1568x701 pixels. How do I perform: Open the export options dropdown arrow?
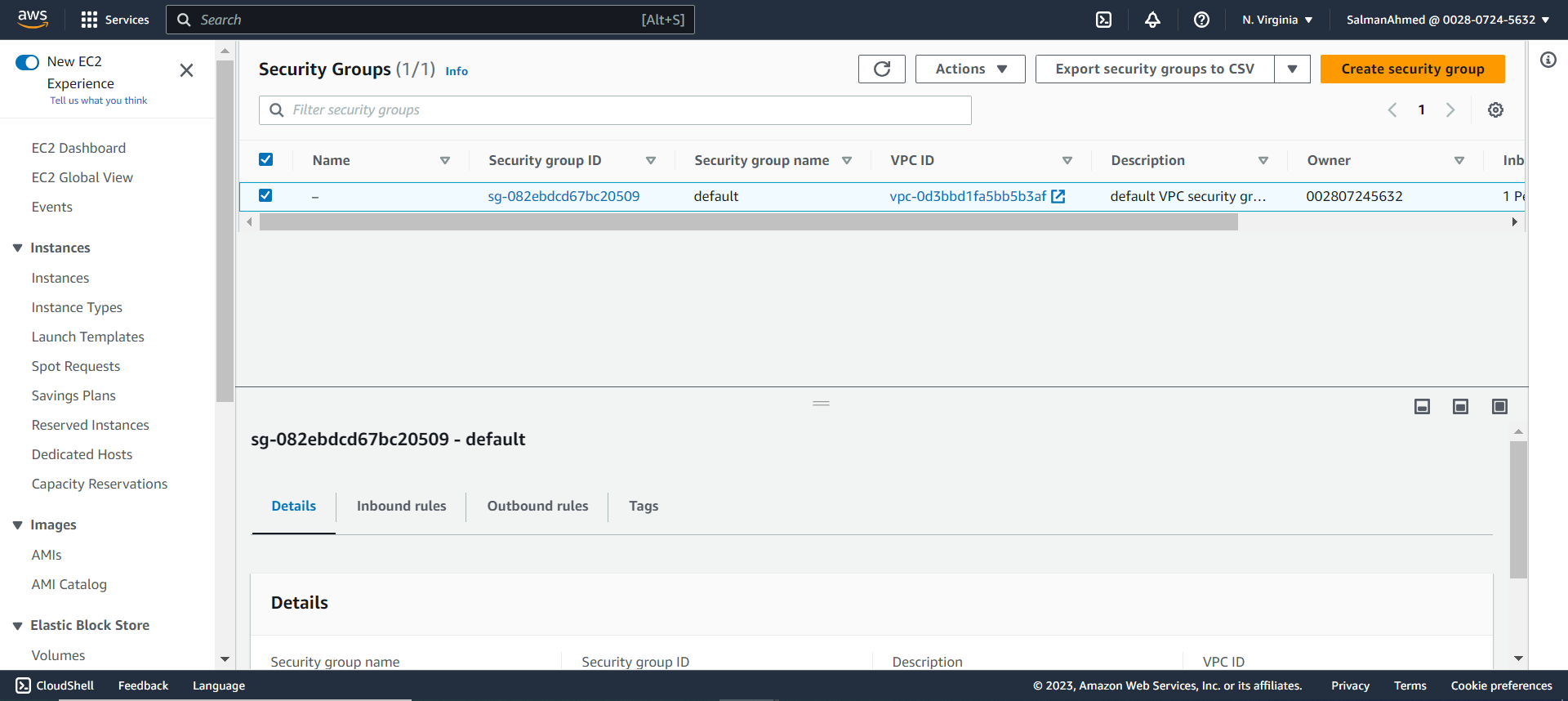tap(1292, 69)
